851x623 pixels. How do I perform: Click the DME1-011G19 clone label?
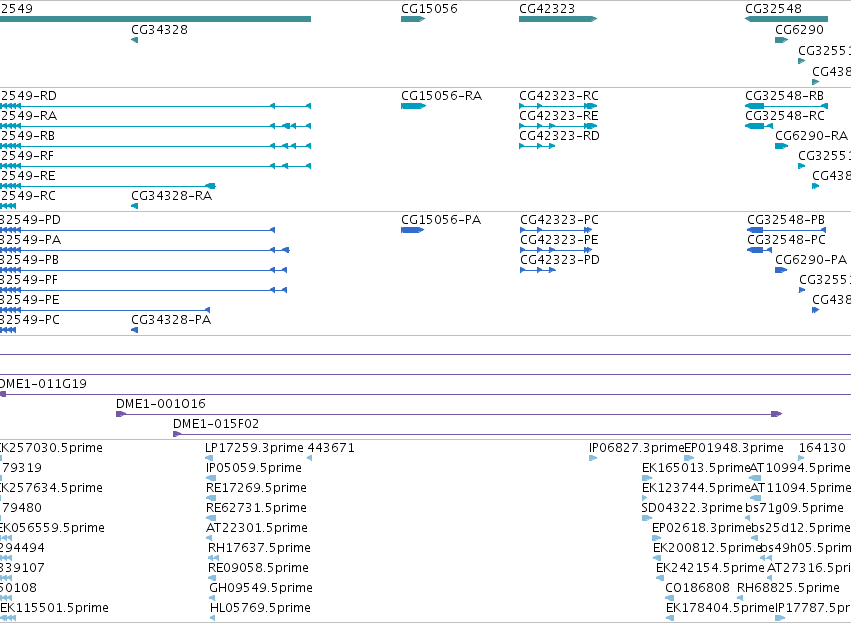tap(43, 384)
